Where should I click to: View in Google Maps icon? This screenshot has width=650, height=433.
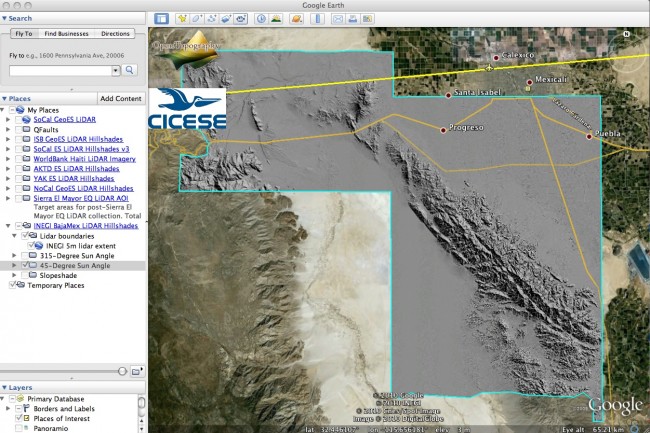[x=367, y=19]
